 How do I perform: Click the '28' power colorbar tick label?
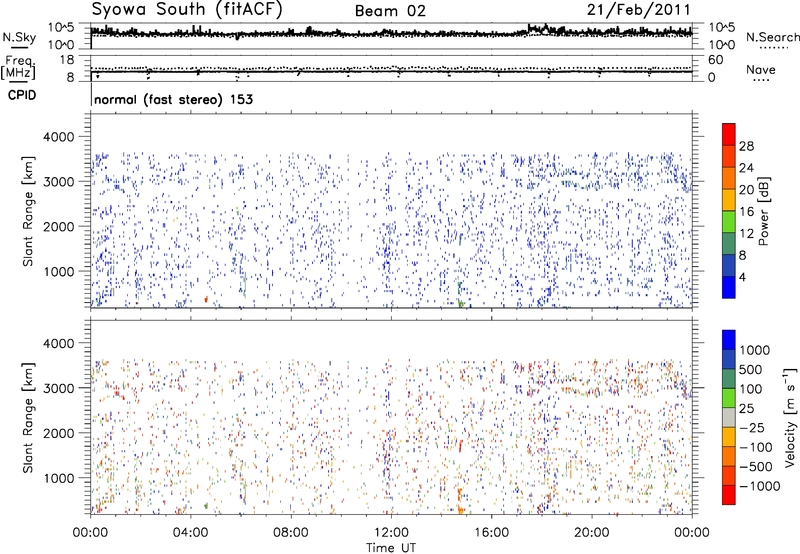[x=746, y=146]
